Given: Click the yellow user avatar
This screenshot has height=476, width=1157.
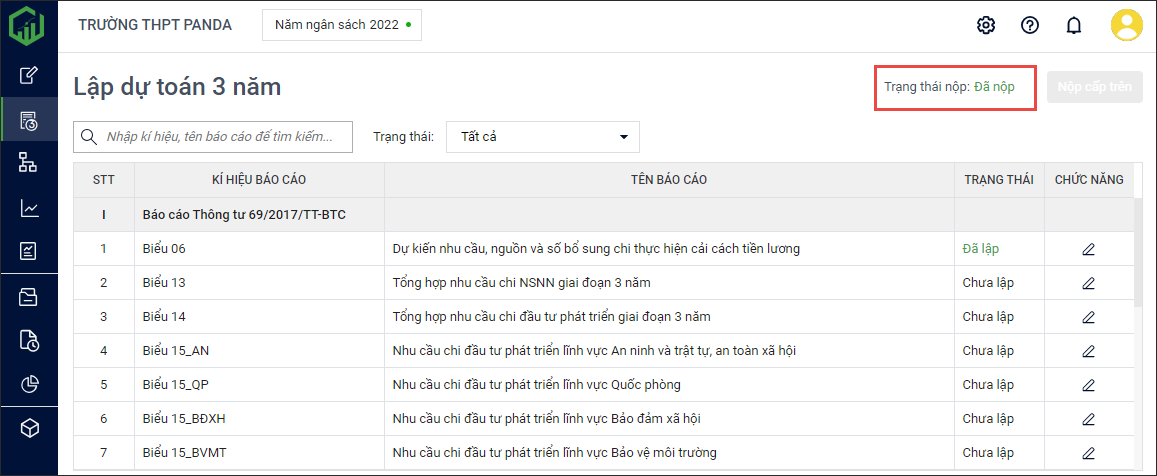Looking at the screenshot, I should (1126, 26).
